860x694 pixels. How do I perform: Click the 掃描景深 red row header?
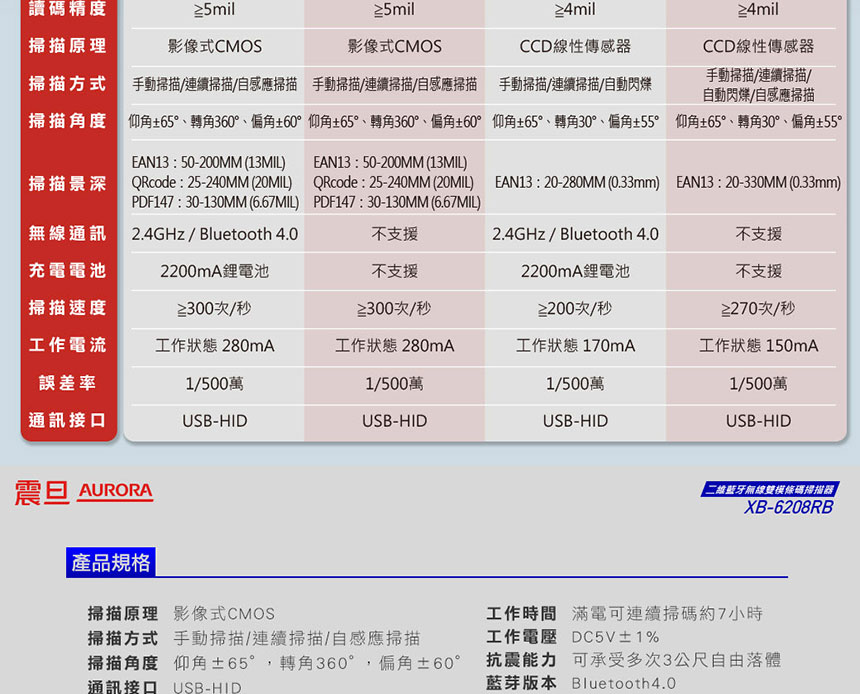coord(67,183)
